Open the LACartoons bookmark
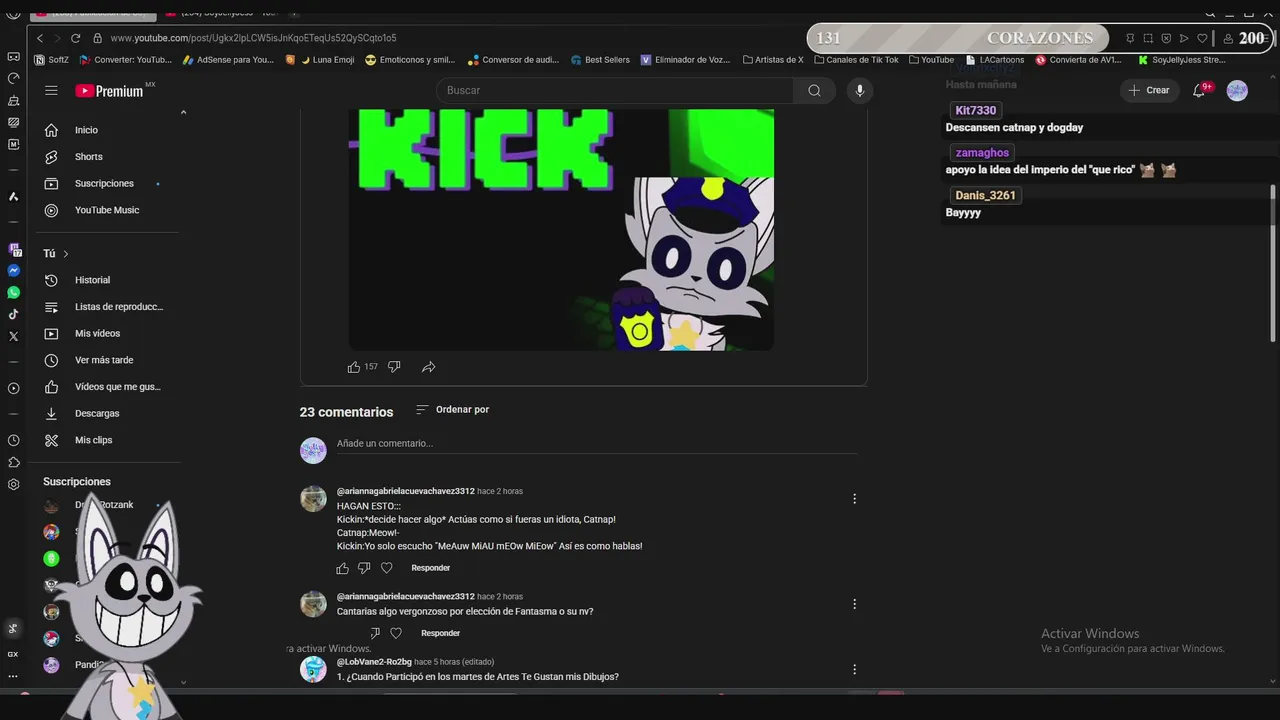1280x720 pixels. click(x=995, y=60)
